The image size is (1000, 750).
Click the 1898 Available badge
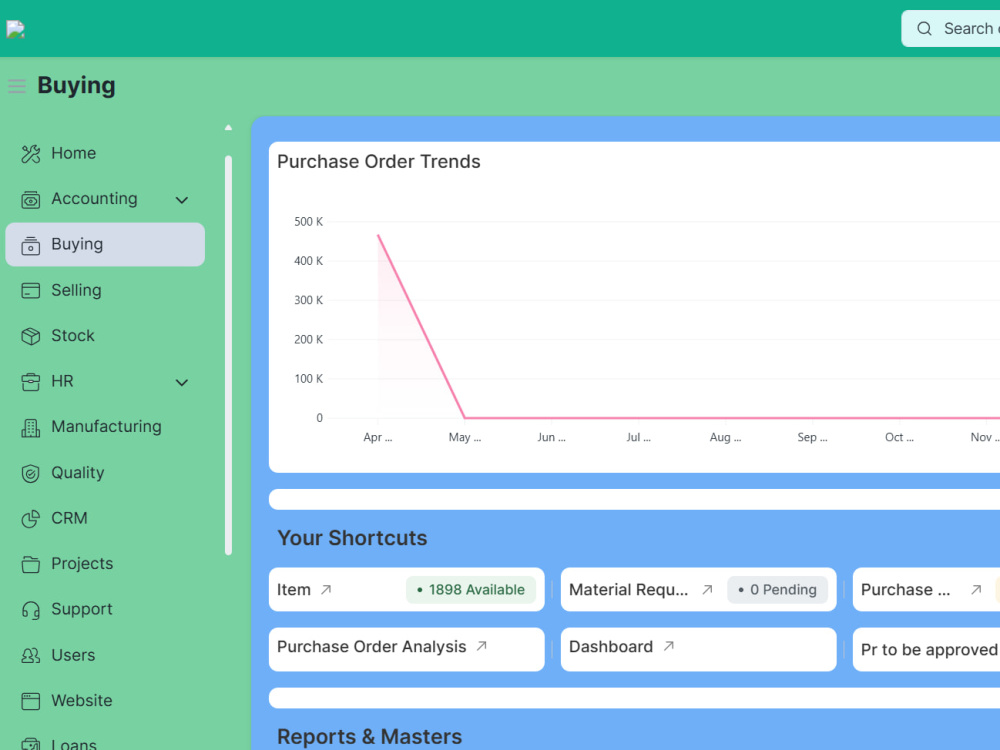[x=471, y=590]
